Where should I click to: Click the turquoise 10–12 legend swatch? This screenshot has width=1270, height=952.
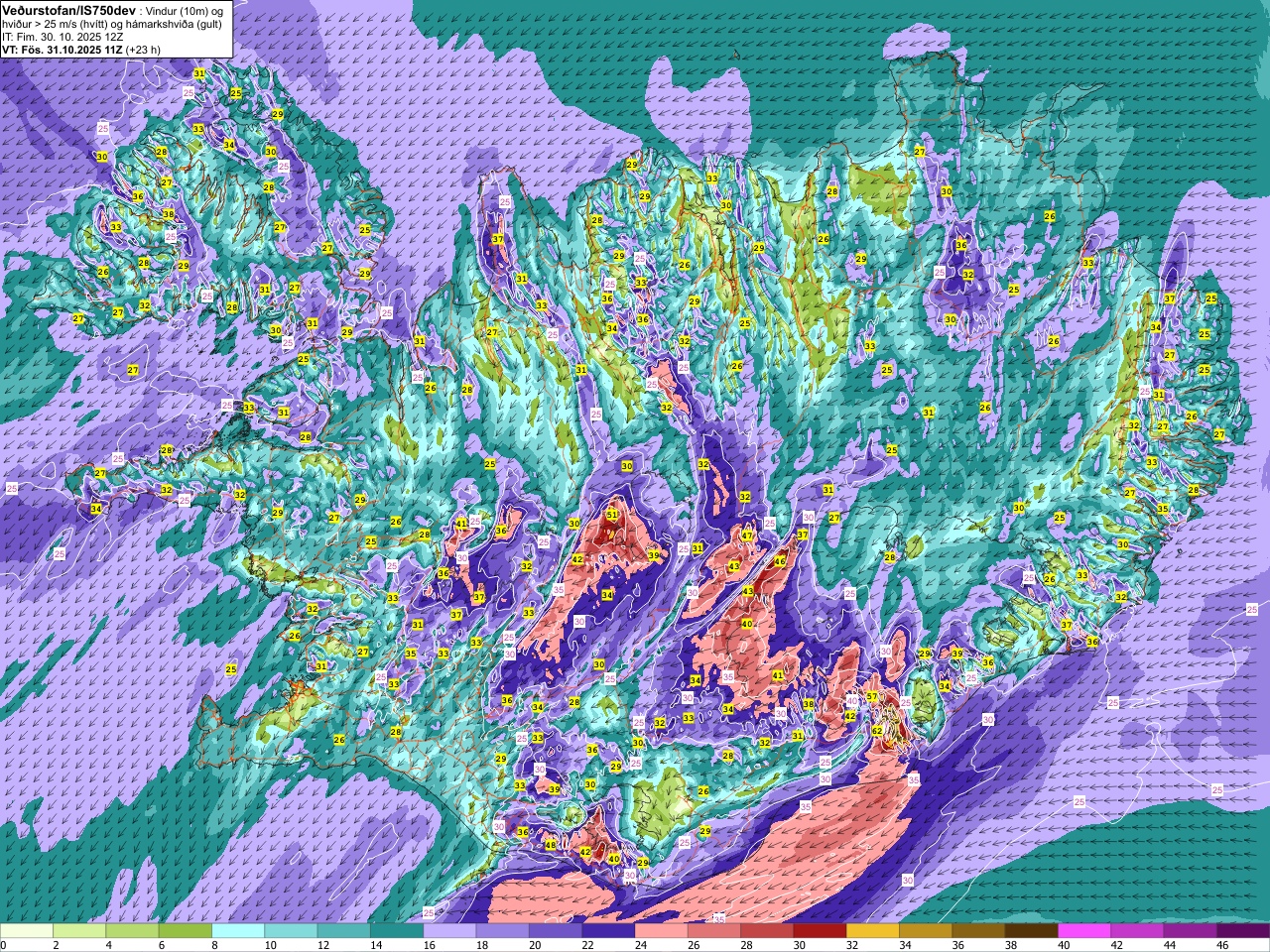[291, 931]
